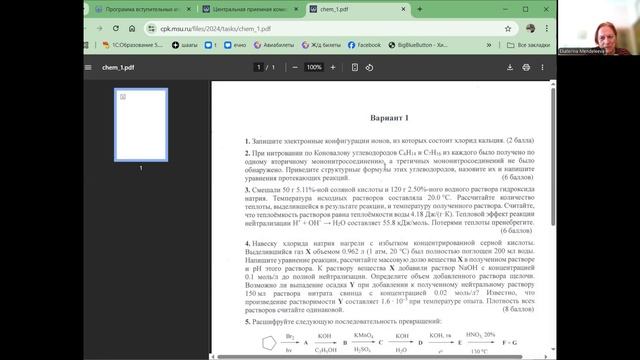640x360 pixels.
Task: Toggle the PDF sidebar menu icon
Action: tap(88, 67)
